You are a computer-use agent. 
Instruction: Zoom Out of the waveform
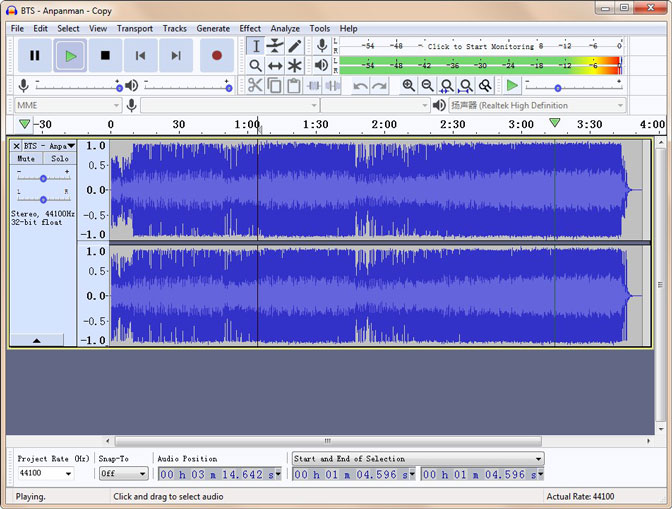point(427,86)
